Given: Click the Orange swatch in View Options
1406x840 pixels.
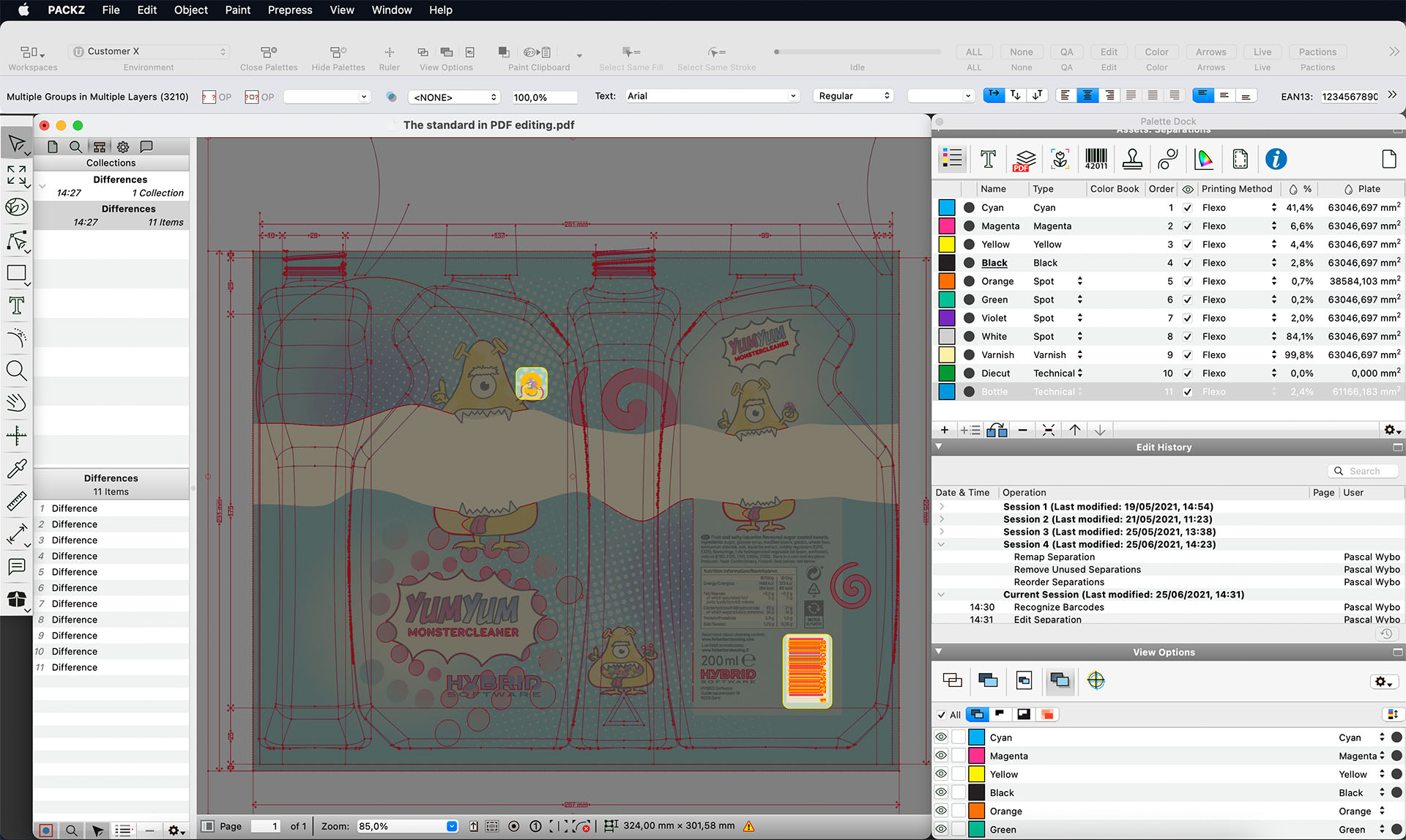Looking at the screenshot, I should [x=976, y=811].
